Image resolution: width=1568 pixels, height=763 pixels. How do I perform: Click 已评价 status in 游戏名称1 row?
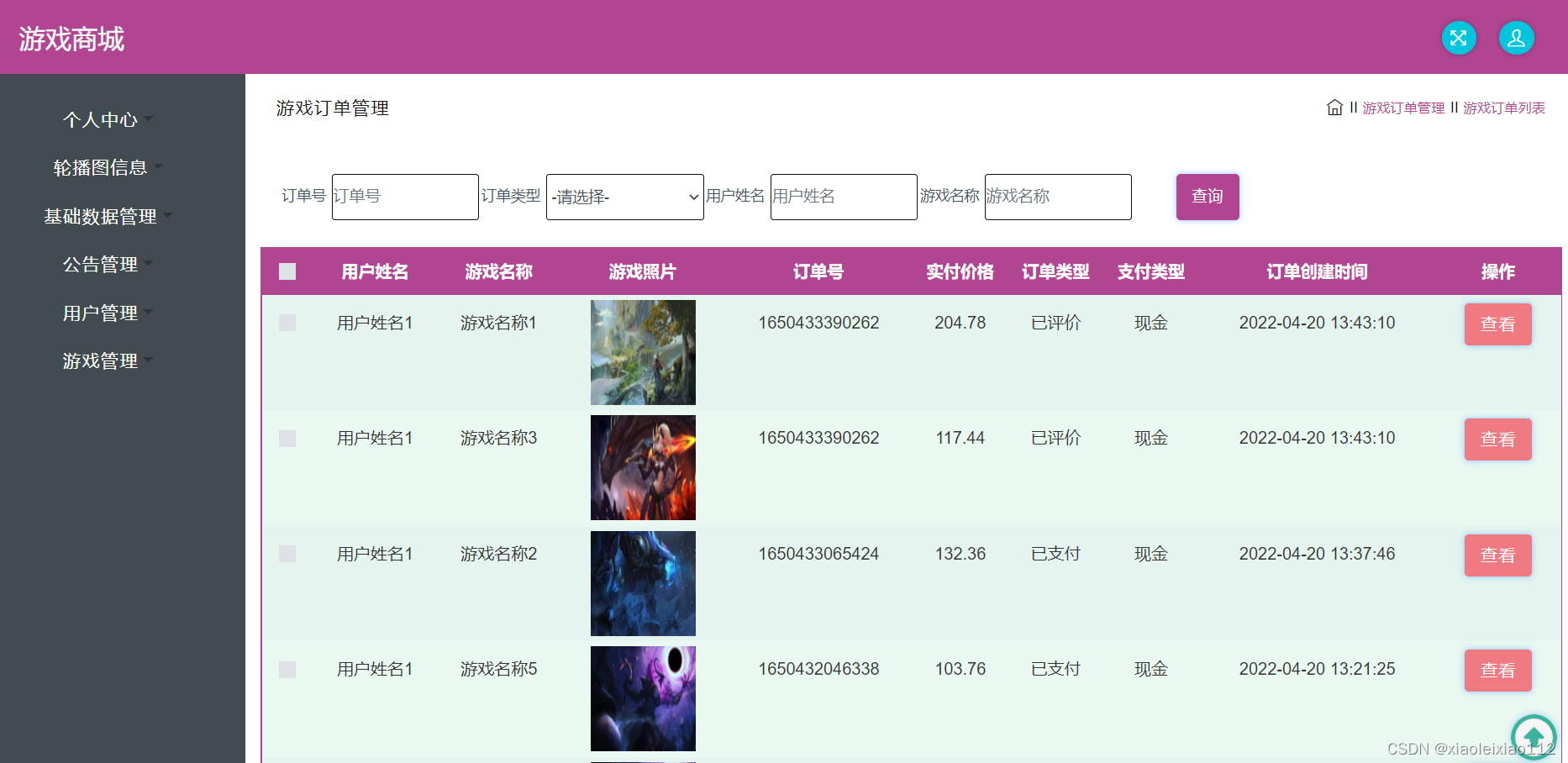tap(1055, 323)
